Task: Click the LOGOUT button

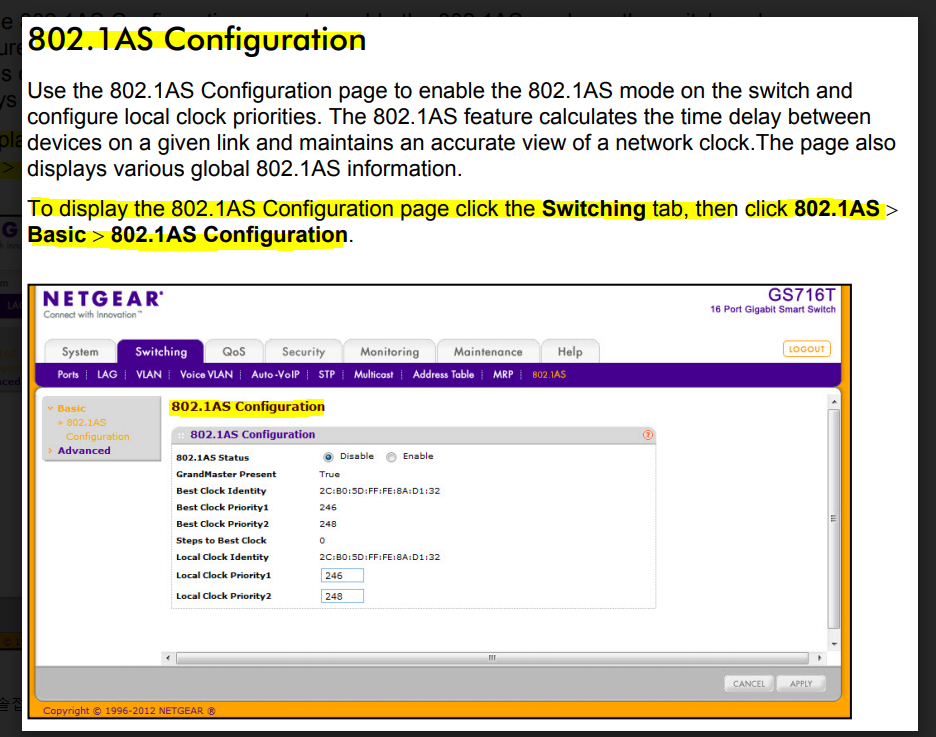Action: (x=806, y=349)
